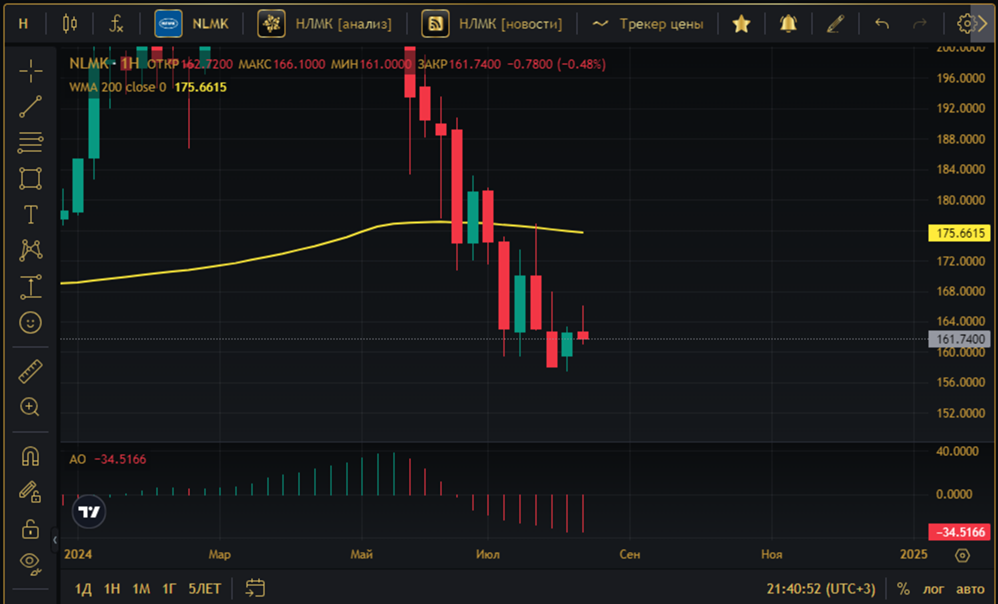Screen dimensions: 998x604
Task: Toggle magnet snap mode
Action: pyautogui.click(x=31, y=456)
